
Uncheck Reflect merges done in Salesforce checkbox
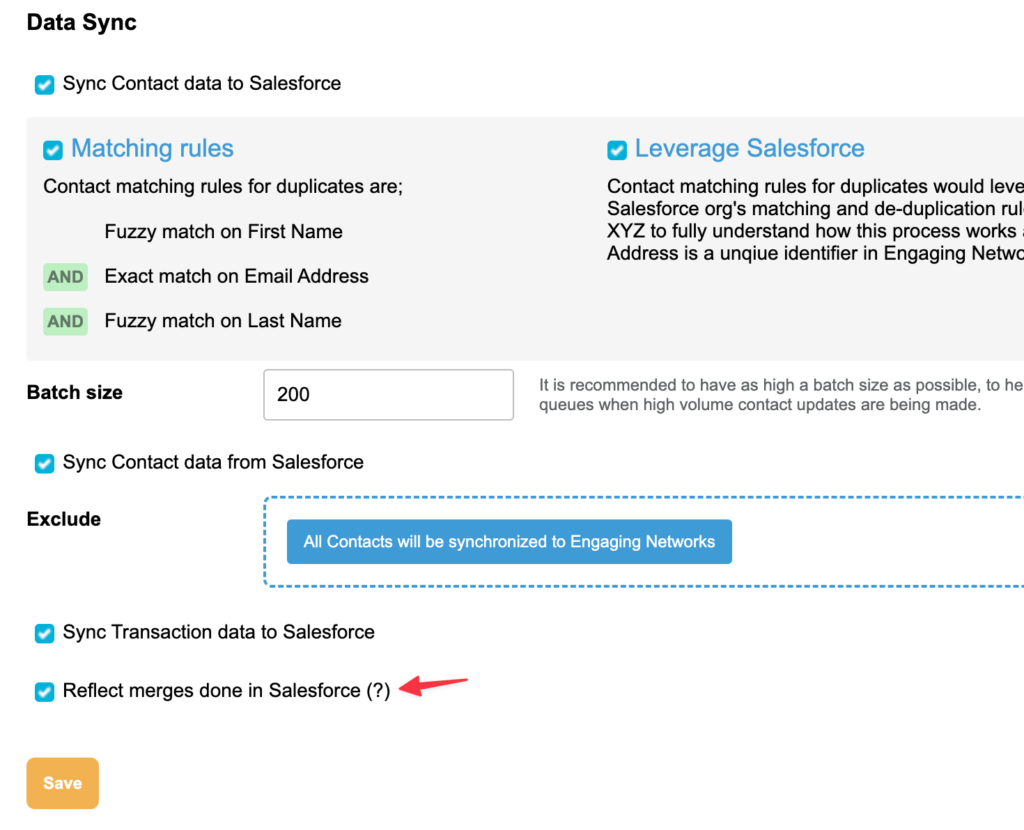[45, 692]
